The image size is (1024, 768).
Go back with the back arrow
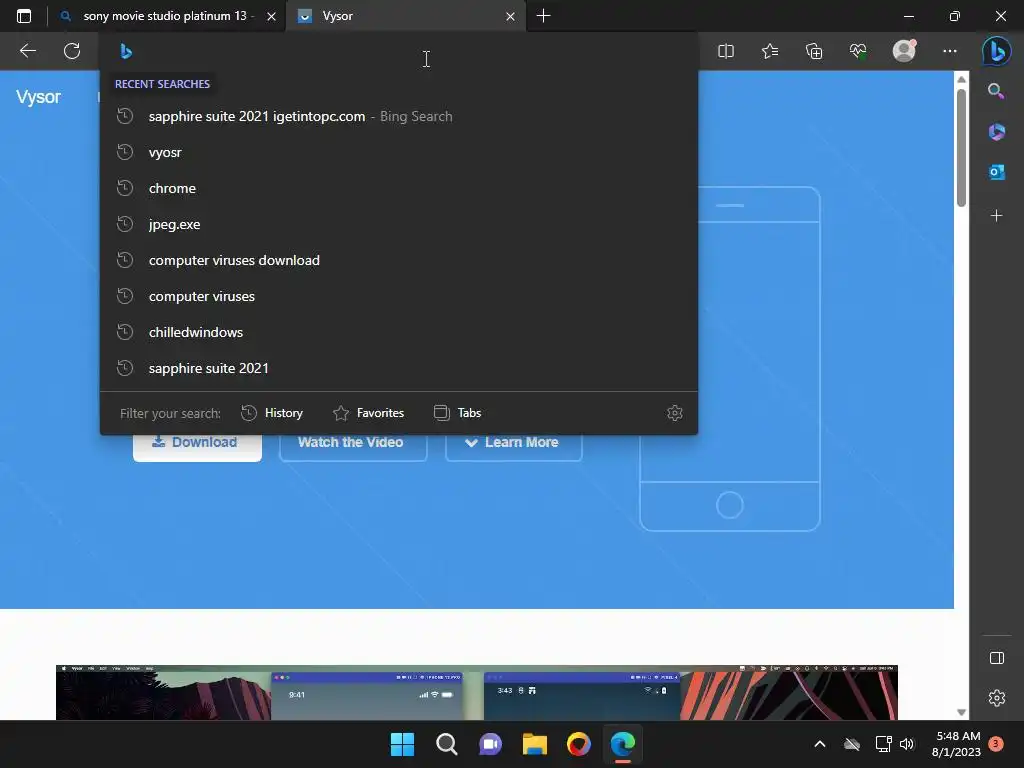point(27,51)
